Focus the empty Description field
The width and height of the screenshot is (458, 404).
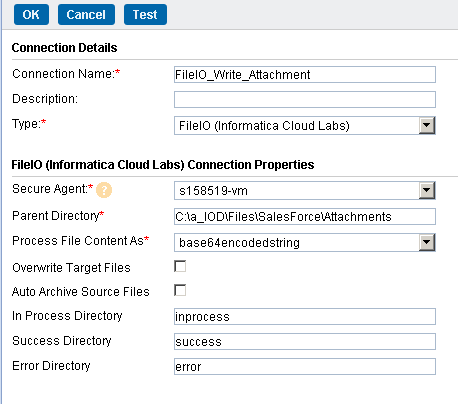tap(305, 100)
